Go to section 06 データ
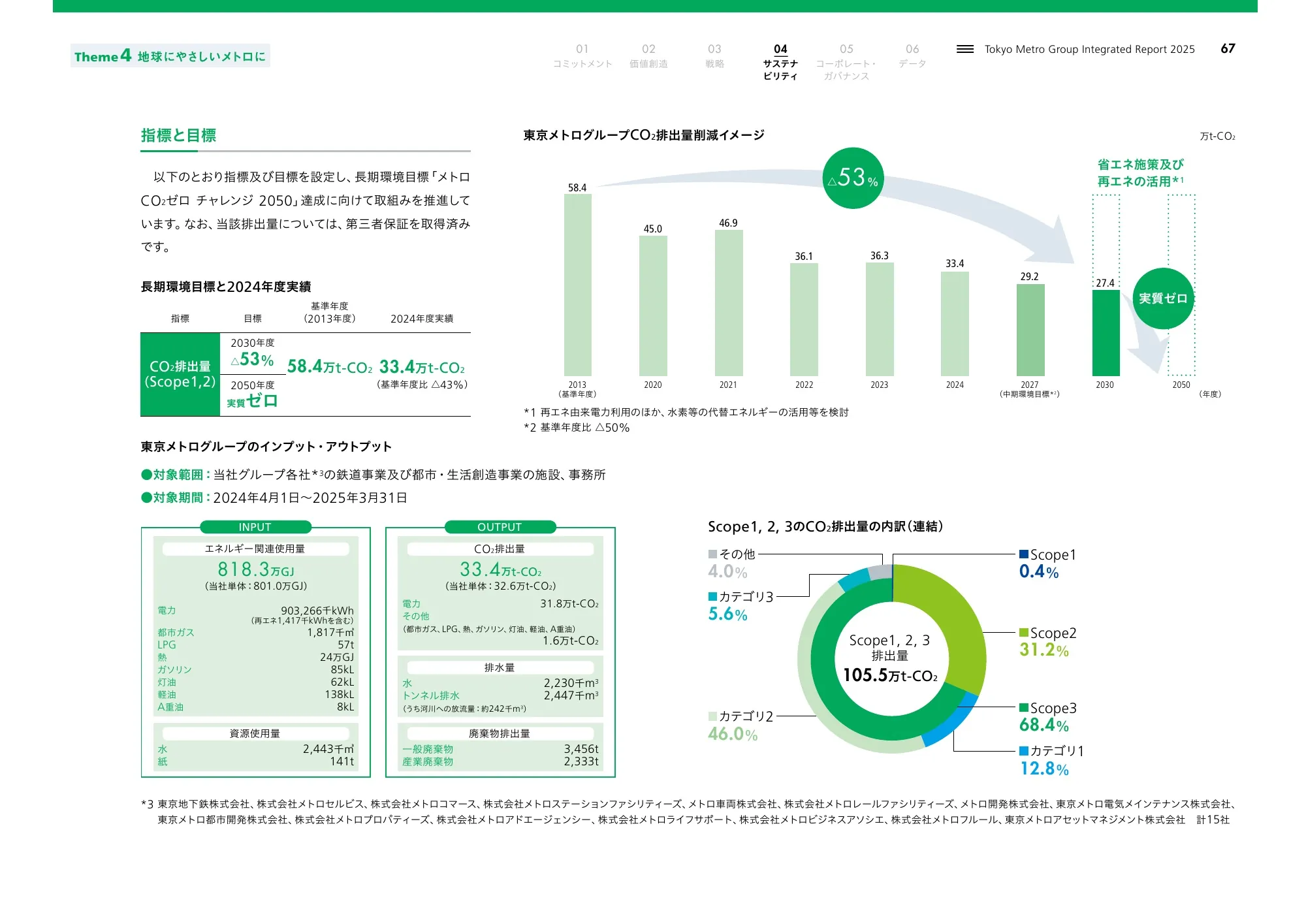The image size is (1306, 924). (912, 56)
